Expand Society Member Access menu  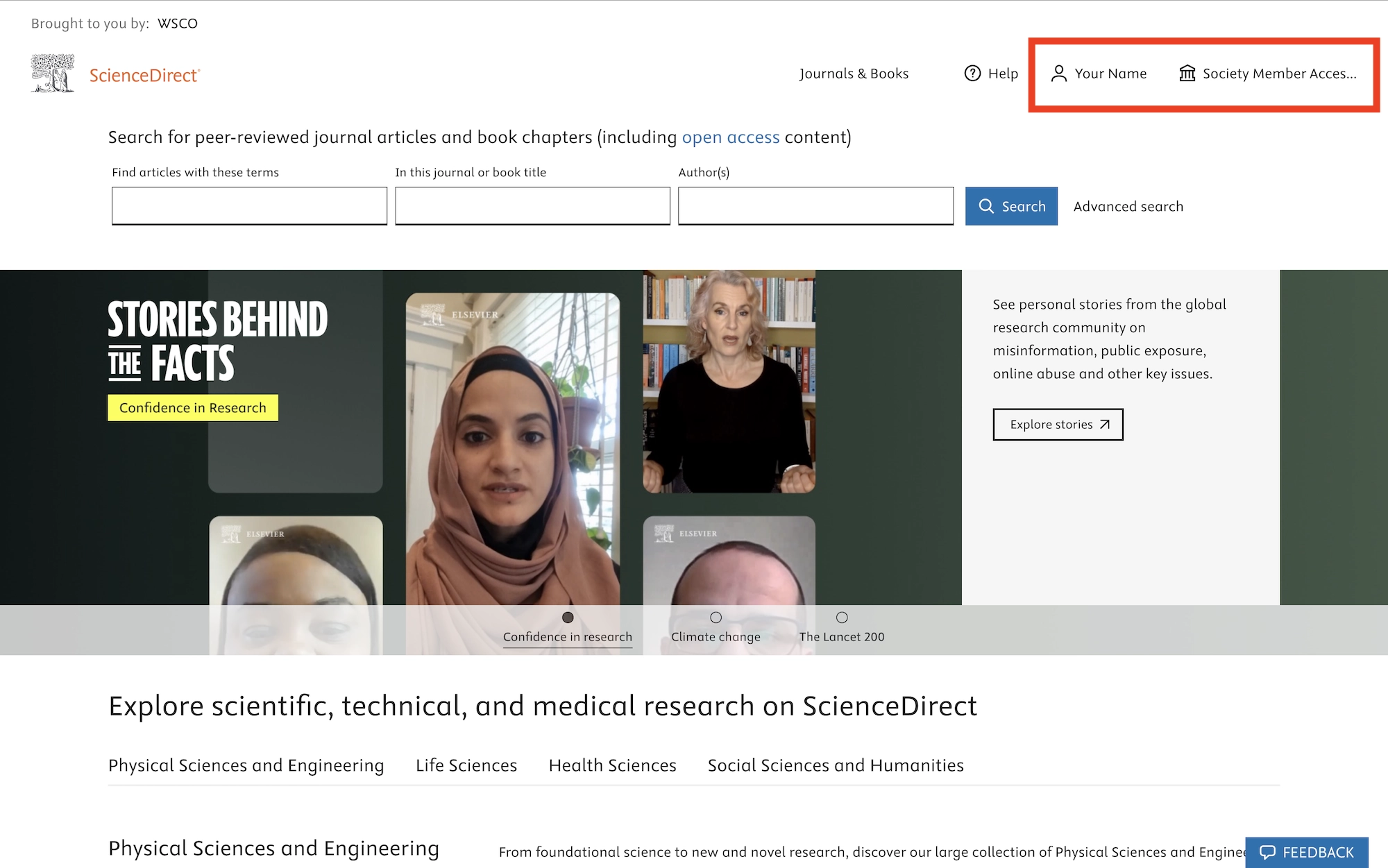[x=1278, y=74]
